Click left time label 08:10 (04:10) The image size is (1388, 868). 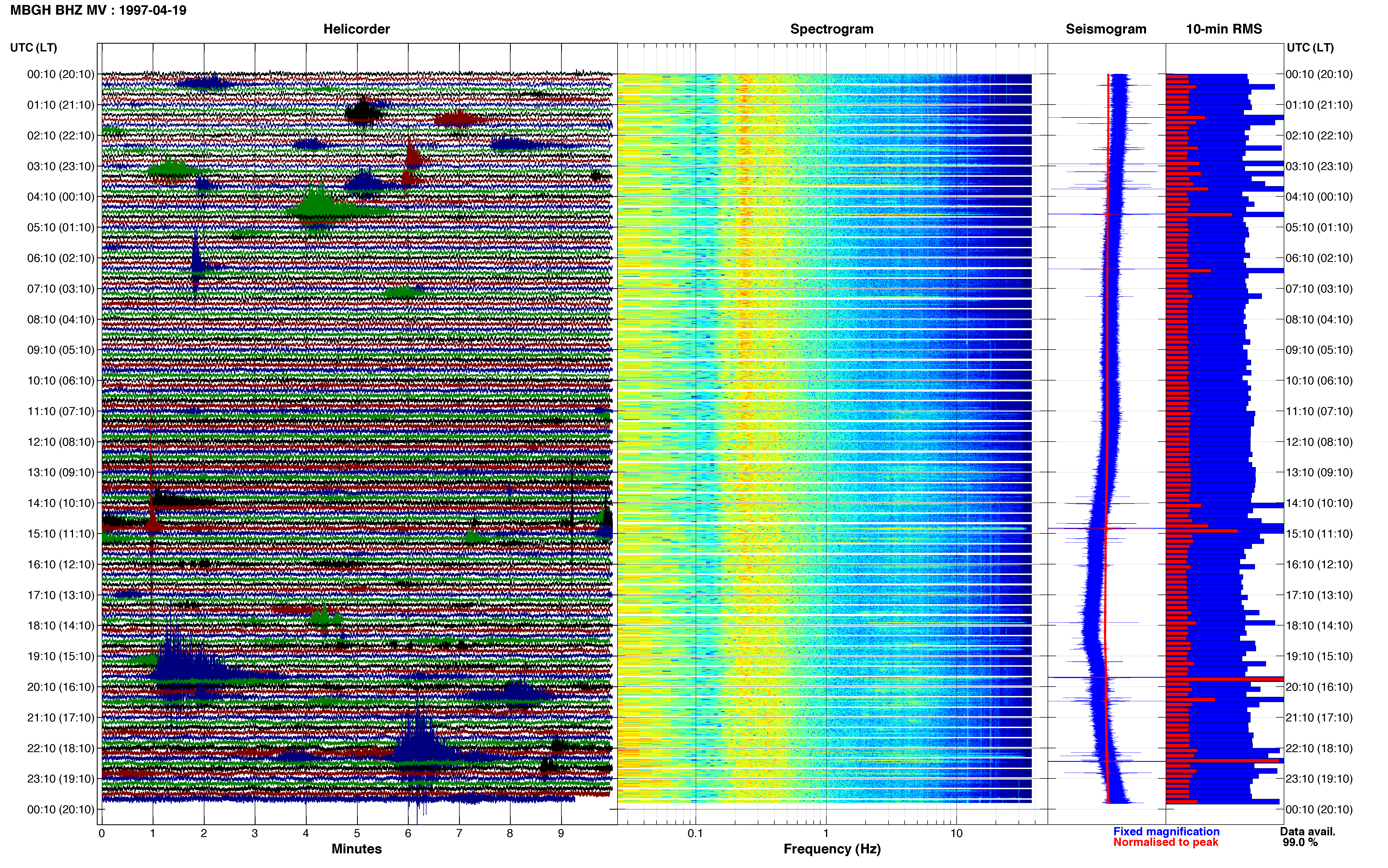(x=61, y=319)
